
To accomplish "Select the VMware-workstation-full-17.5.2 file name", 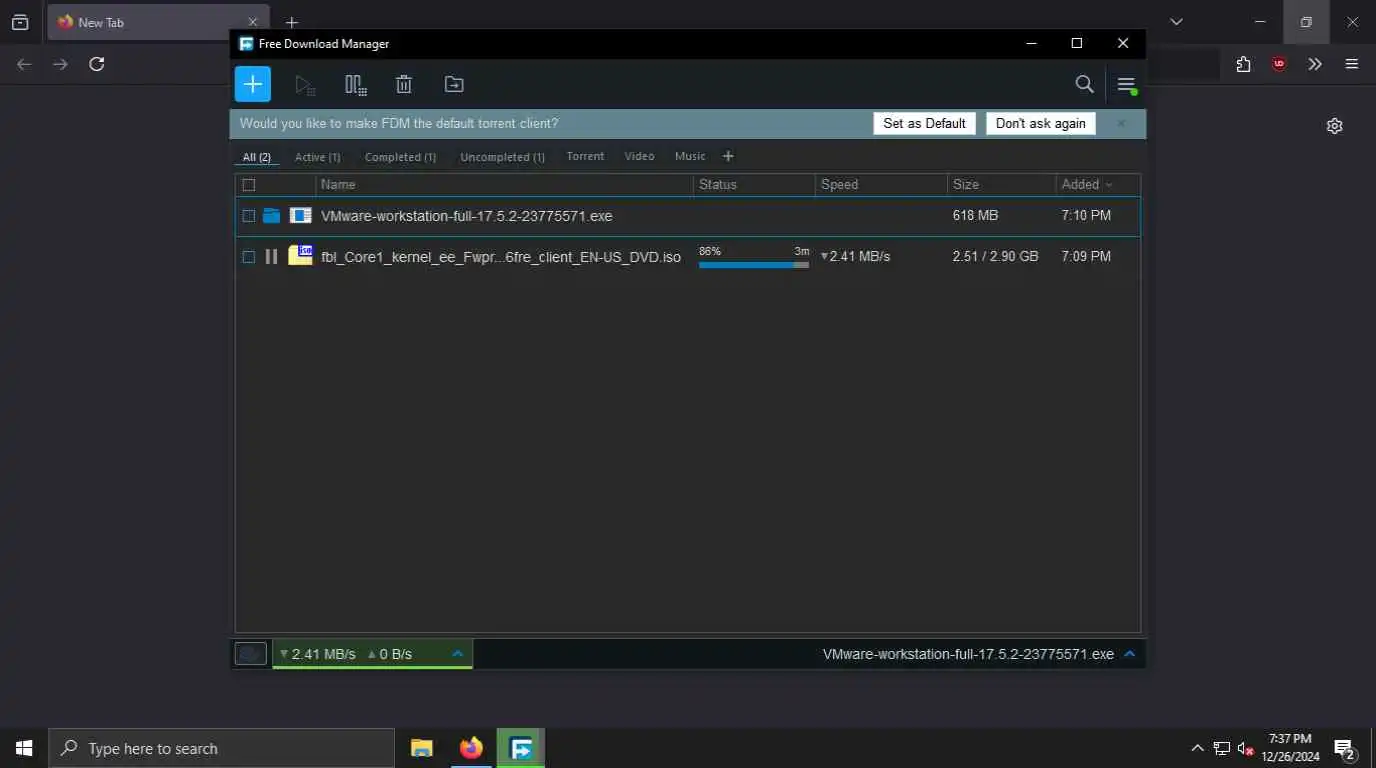I will click(467, 216).
